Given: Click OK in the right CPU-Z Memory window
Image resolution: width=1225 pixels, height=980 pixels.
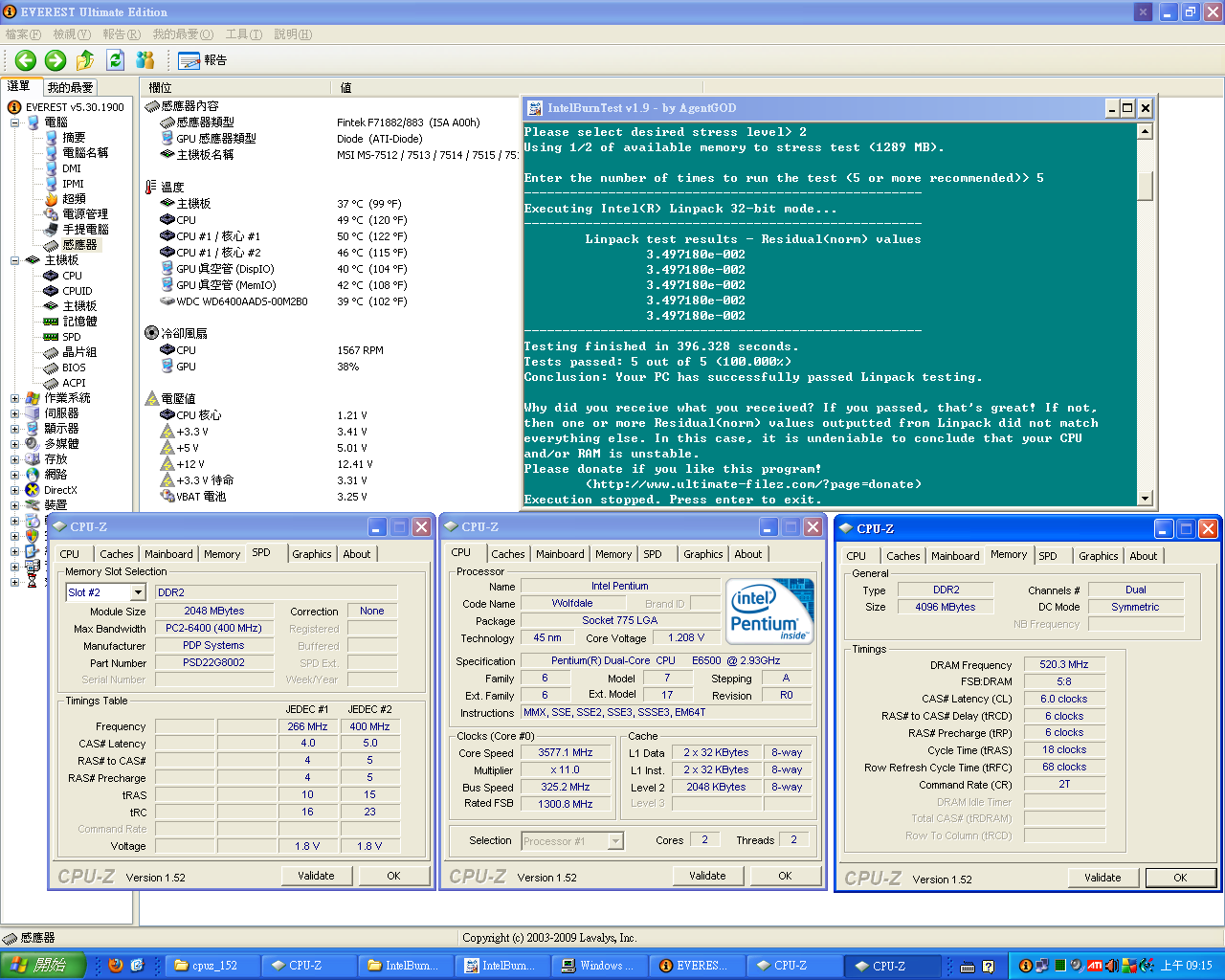Looking at the screenshot, I should coord(1180,878).
